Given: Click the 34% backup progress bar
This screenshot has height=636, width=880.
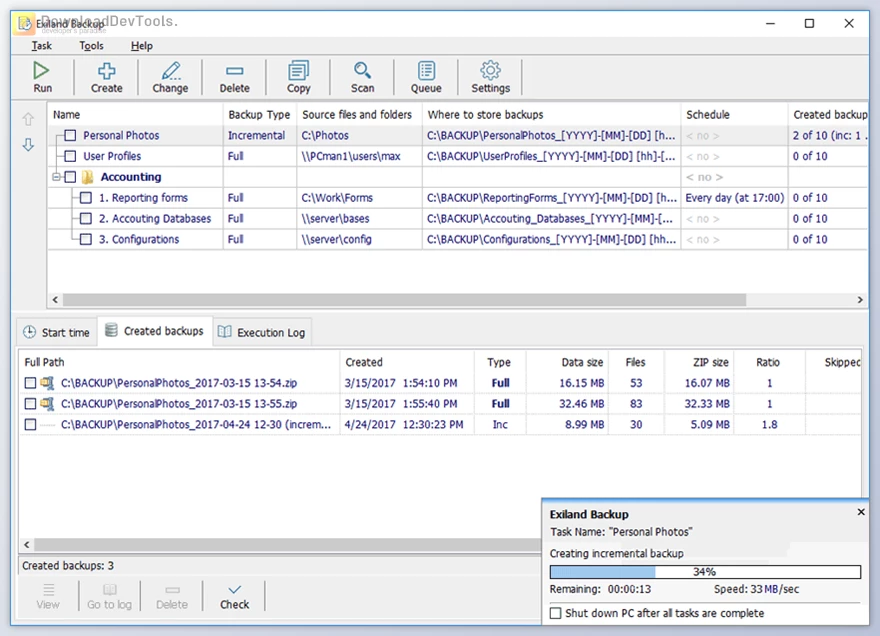Looking at the screenshot, I should point(705,572).
